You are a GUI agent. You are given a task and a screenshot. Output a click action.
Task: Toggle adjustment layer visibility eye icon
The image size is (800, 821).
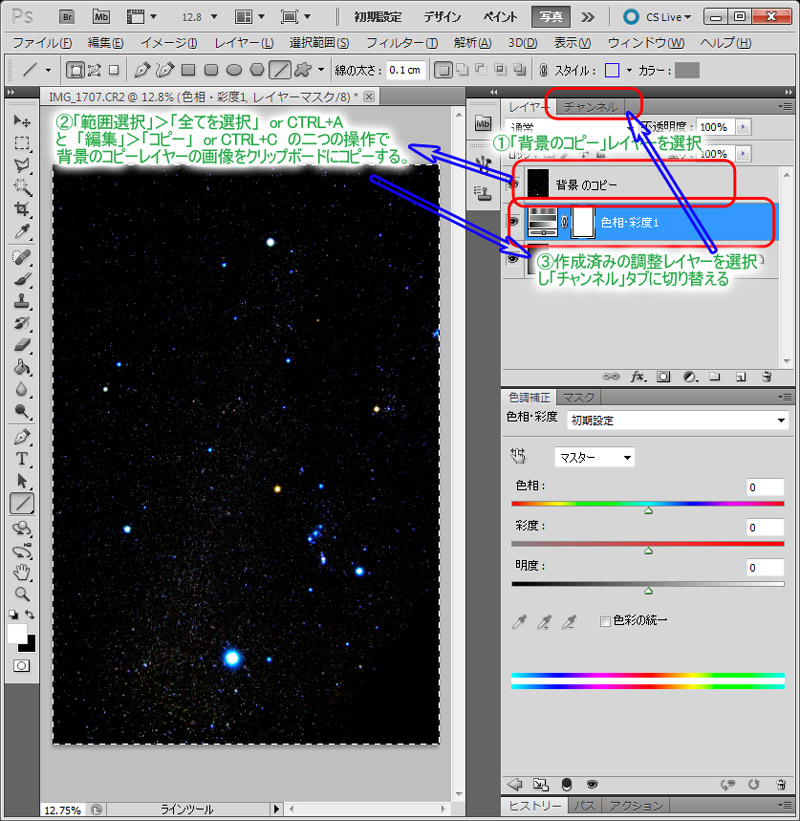(592, 784)
